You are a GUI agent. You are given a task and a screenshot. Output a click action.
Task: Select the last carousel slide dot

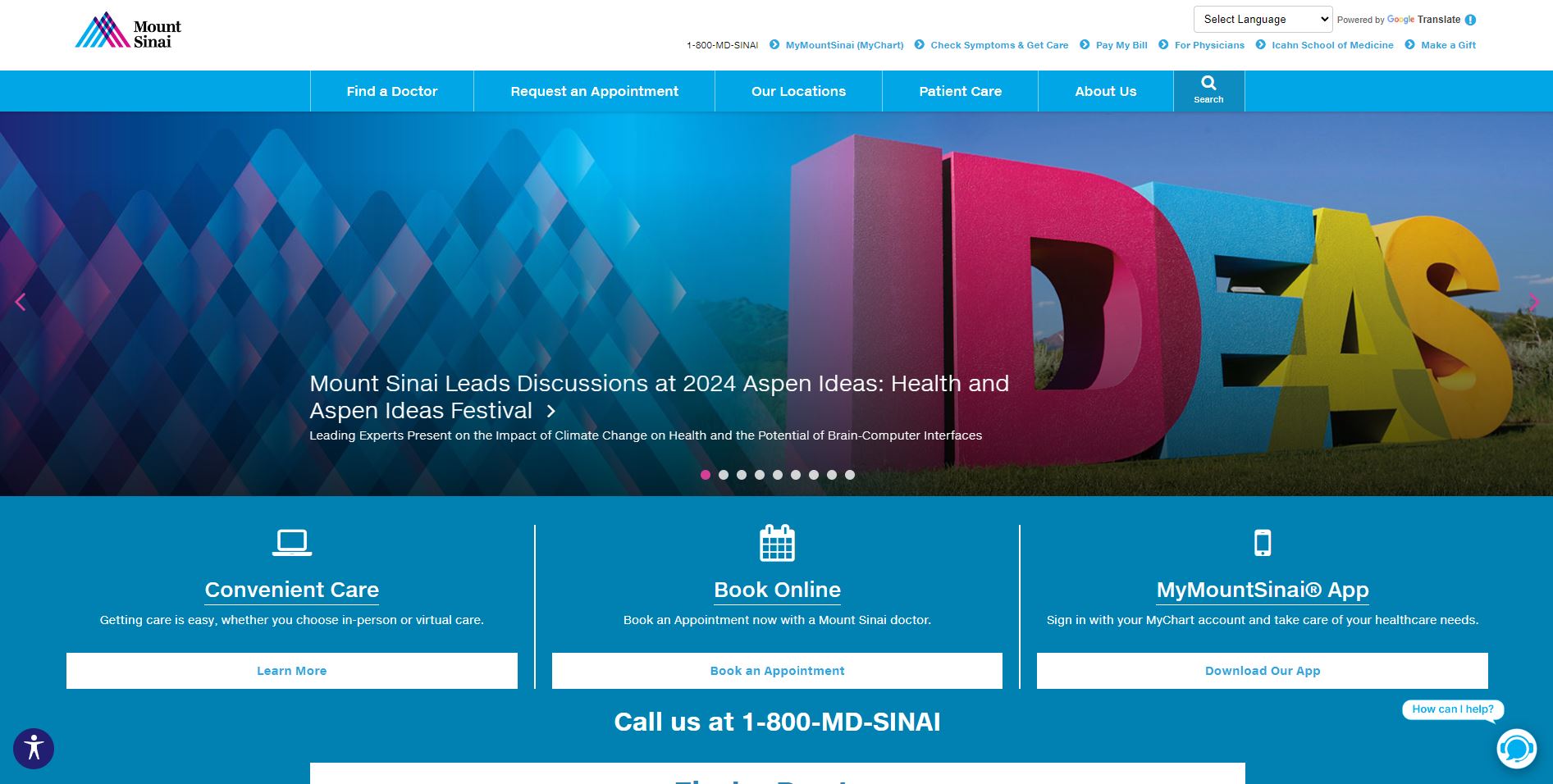pos(850,475)
